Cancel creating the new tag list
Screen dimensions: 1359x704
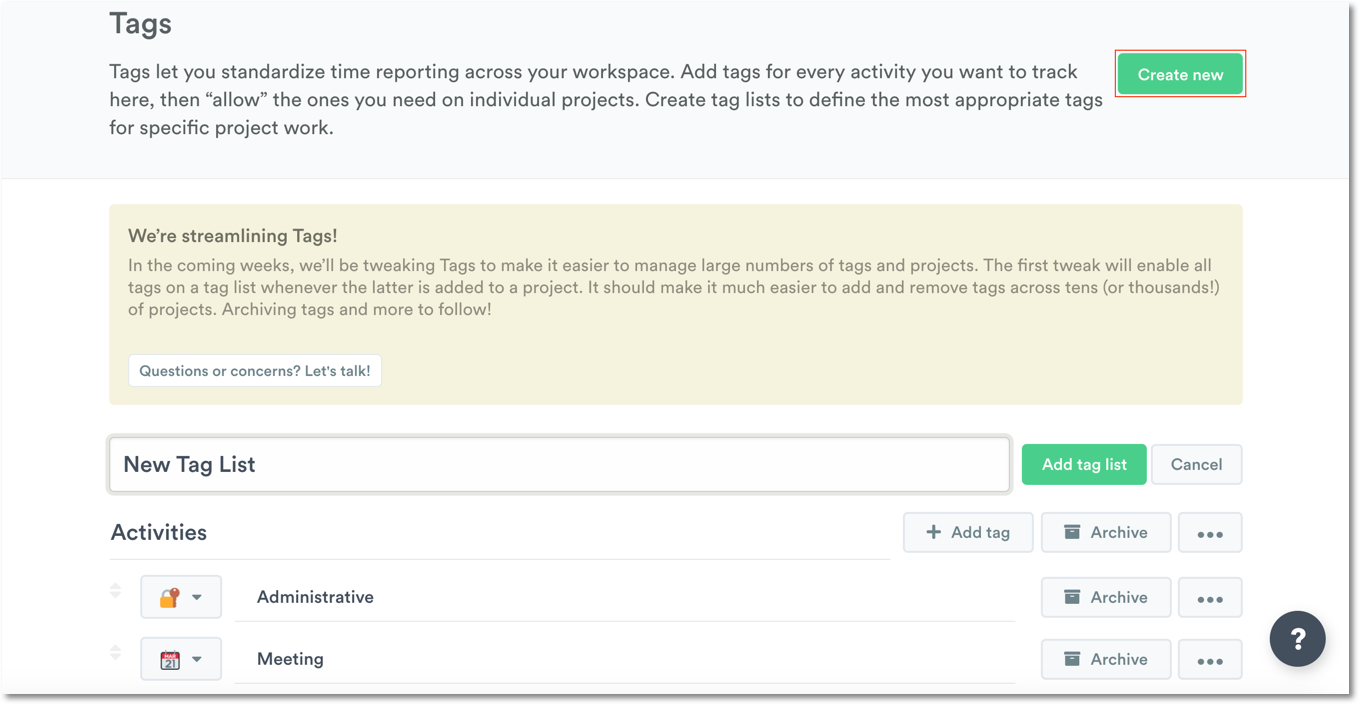[1196, 464]
